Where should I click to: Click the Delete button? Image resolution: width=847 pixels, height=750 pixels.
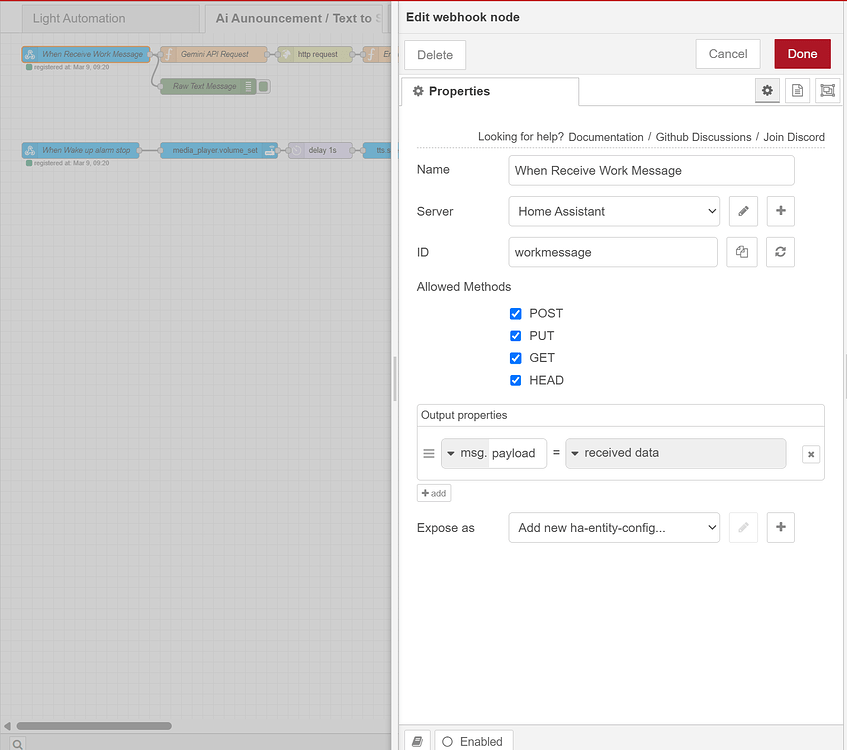[435, 55]
